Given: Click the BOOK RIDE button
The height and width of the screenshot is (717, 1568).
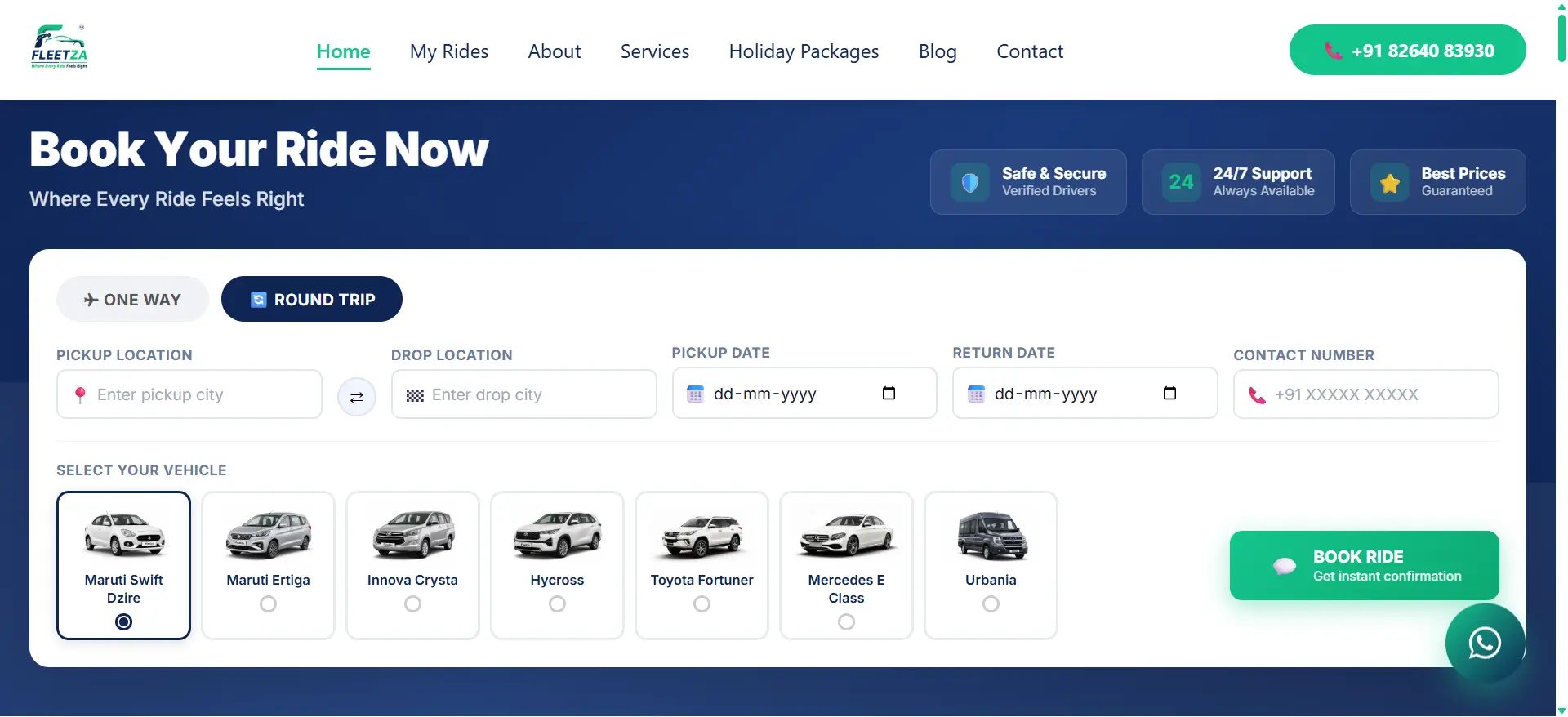Looking at the screenshot, I should click(x=1364, y=565).
